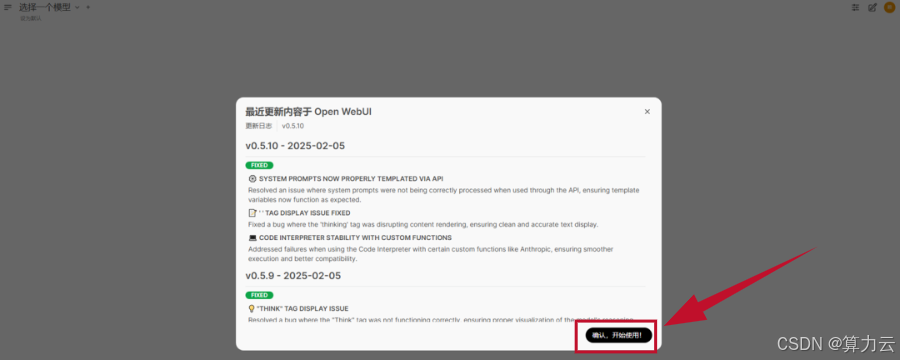Click the 最近更新内容于 Open WebUI title
The image size is (900, 360).
[308, 111]
